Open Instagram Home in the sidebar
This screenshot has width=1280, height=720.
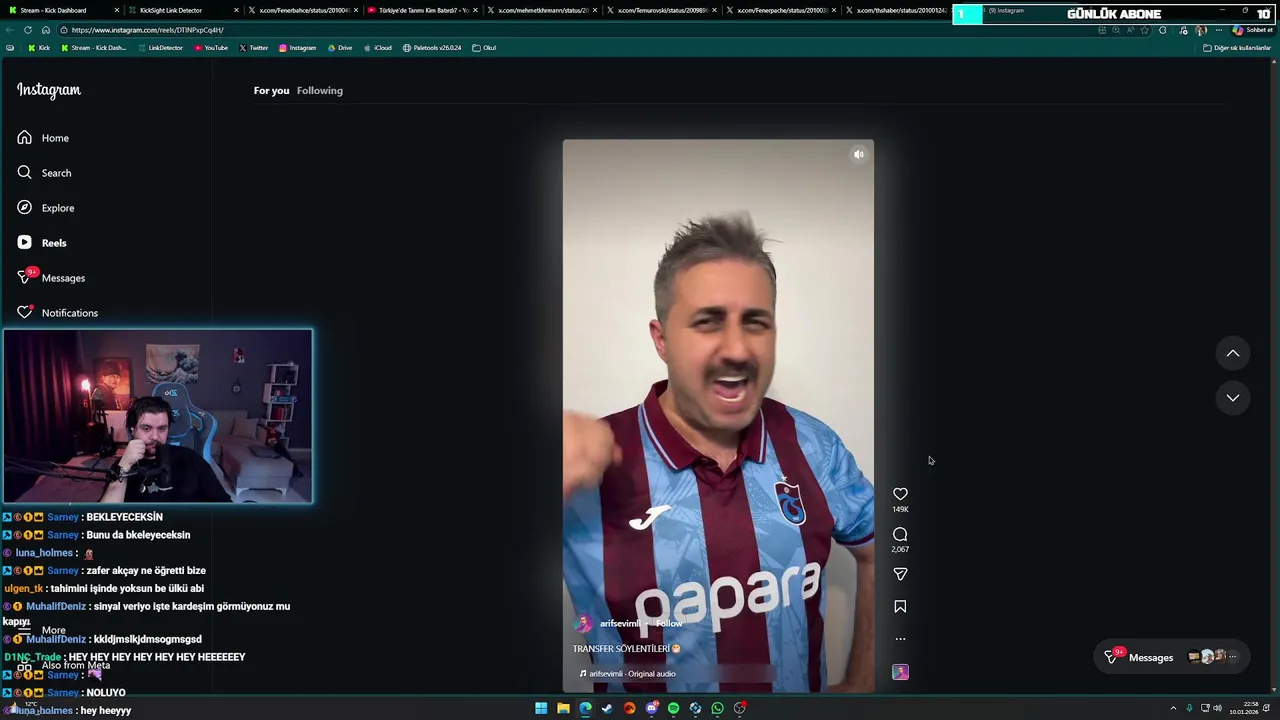(x=44, y=138)
